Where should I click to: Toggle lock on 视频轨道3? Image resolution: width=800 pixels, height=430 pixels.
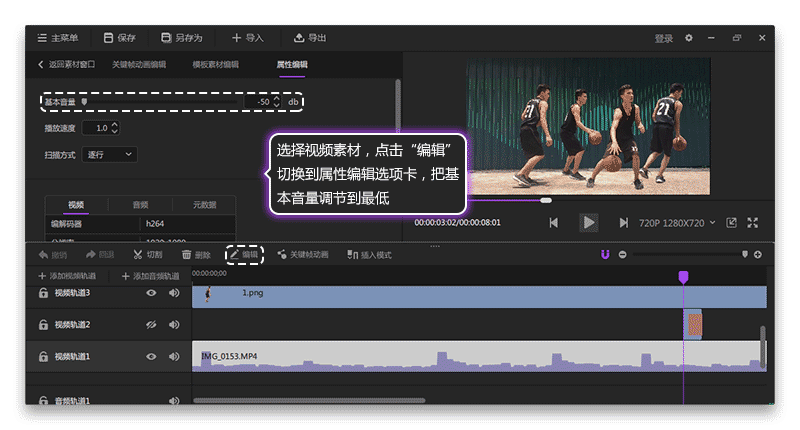(43, 293)
